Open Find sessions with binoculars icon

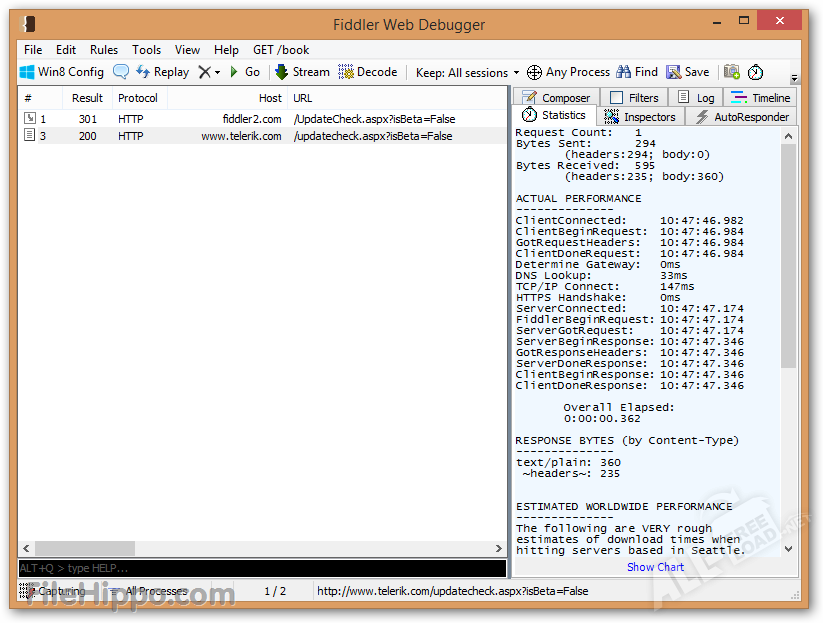pyautogui.click(x=637, y=72)
